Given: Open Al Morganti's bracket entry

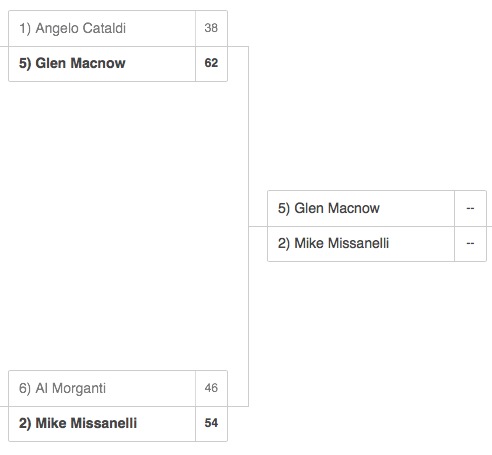Looking at the screenshot, I should 102,388.
